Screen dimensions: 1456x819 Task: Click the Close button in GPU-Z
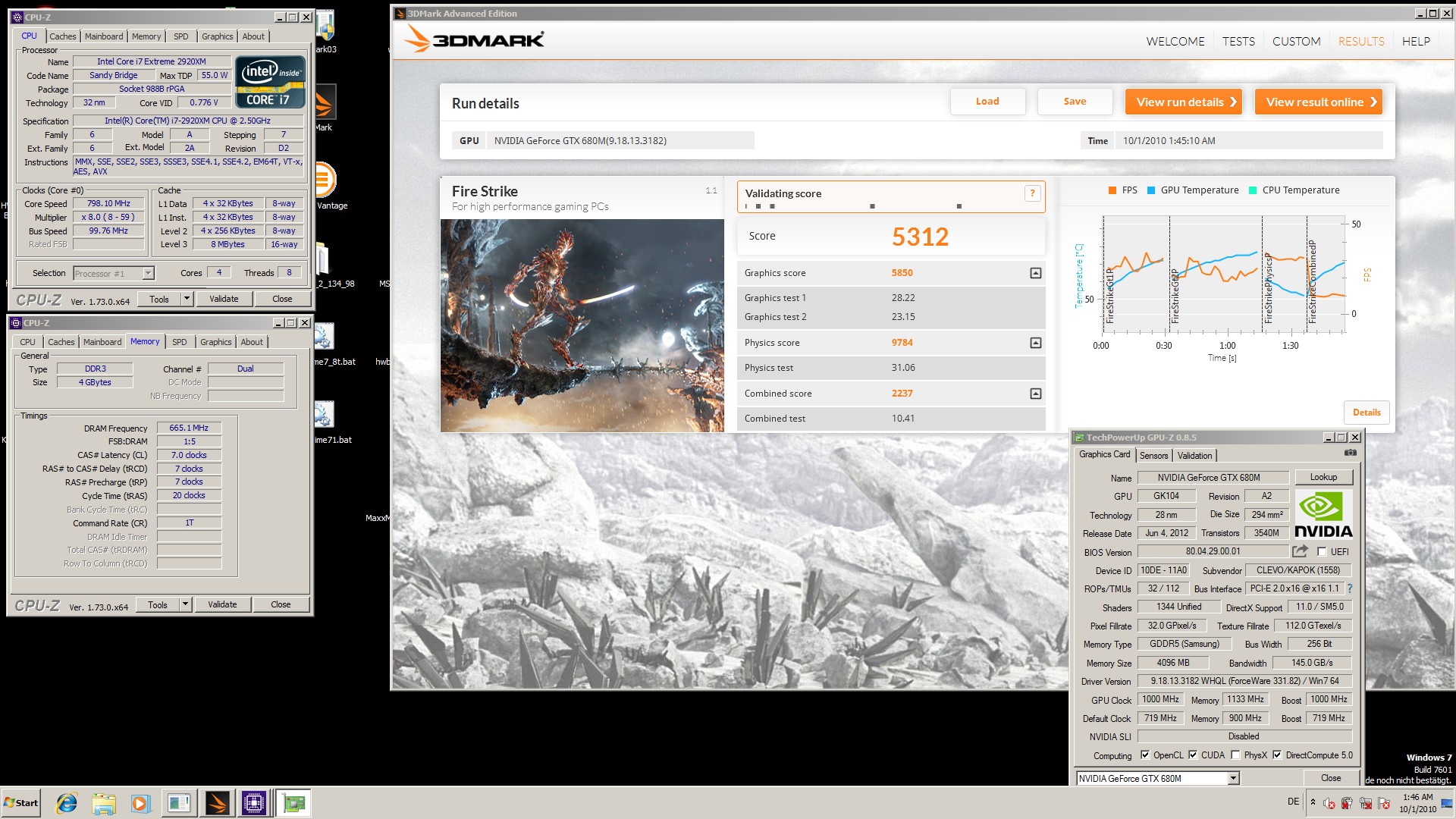1331,778
